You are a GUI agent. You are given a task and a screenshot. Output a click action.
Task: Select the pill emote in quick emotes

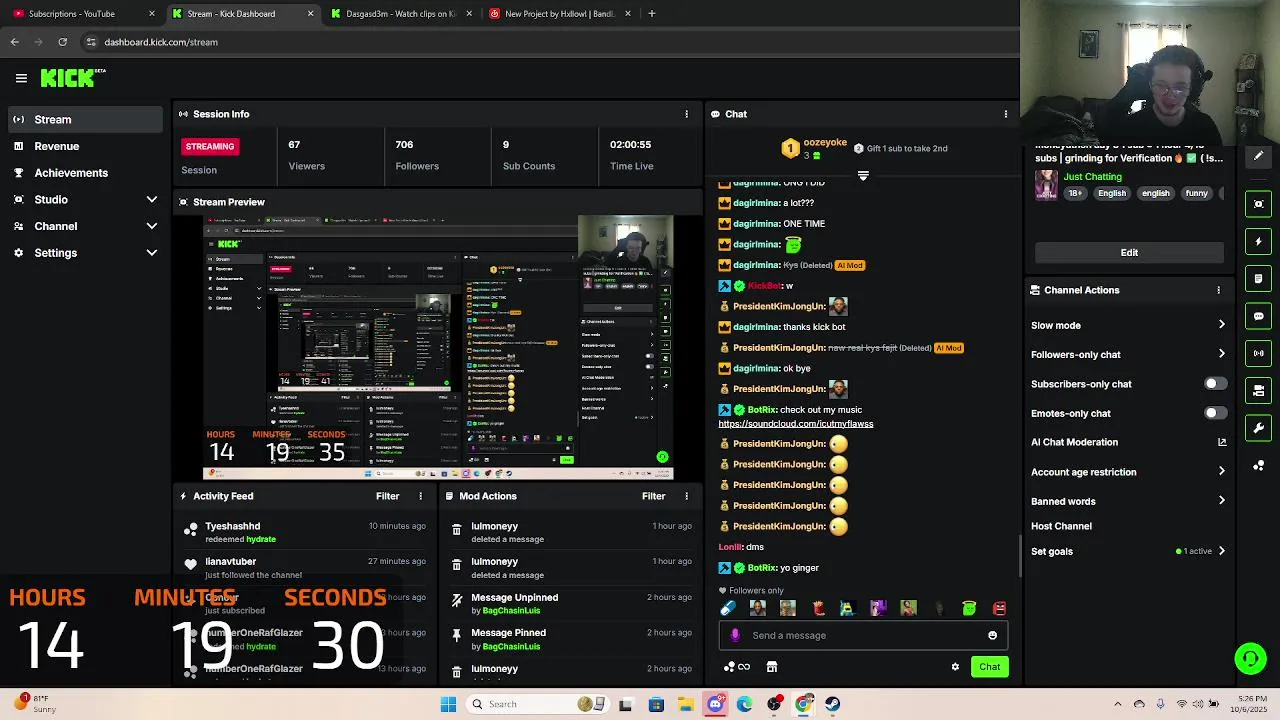728,608
